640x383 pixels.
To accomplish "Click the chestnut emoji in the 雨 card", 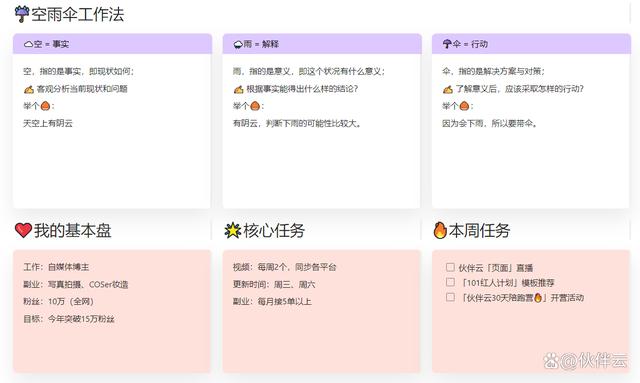I will coord(255,106).
